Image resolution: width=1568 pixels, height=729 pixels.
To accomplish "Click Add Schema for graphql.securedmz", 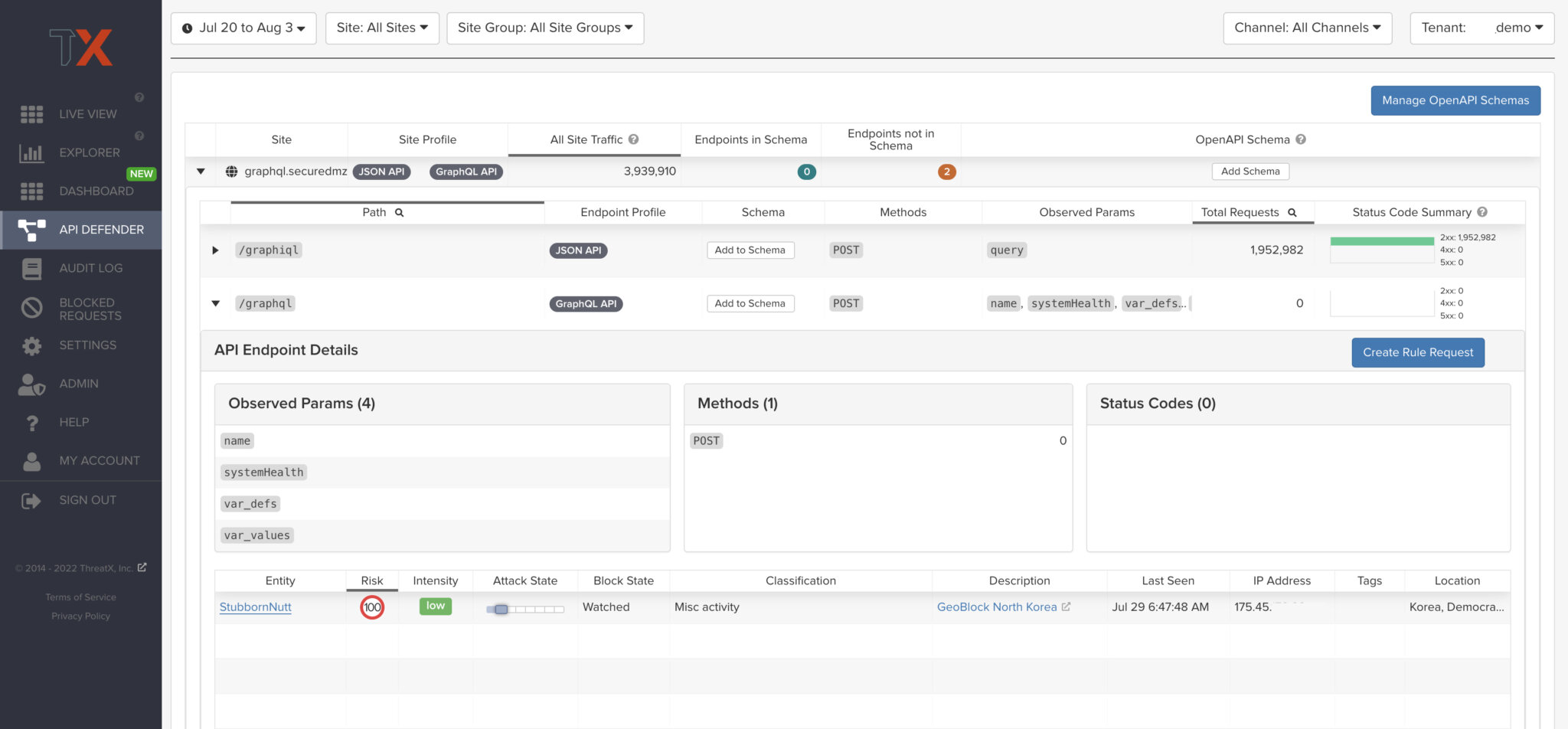I will point(1250,172).
